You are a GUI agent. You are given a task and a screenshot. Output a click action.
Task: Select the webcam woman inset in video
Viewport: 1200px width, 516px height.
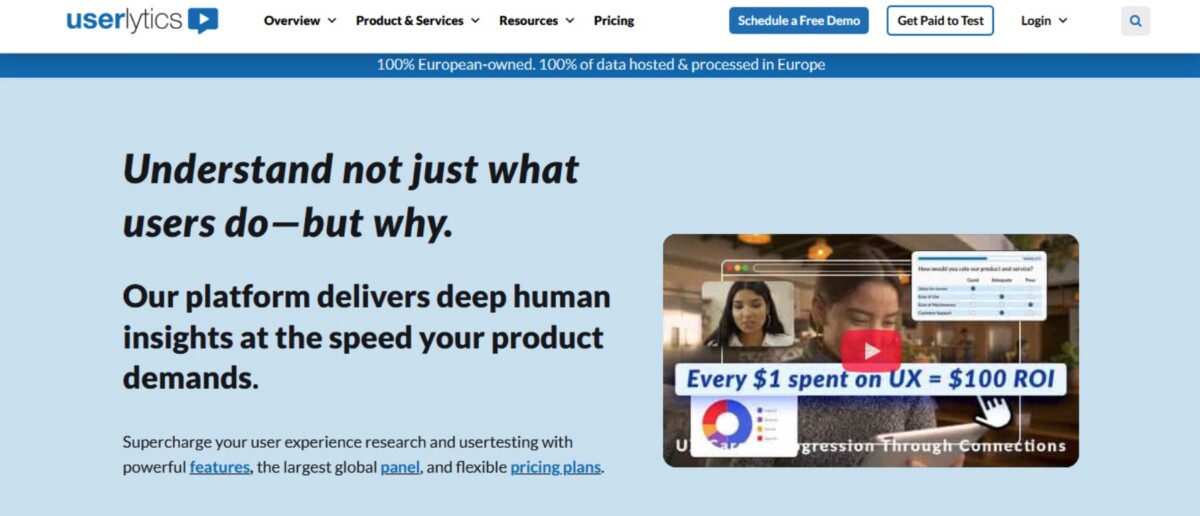pos(748,313)
